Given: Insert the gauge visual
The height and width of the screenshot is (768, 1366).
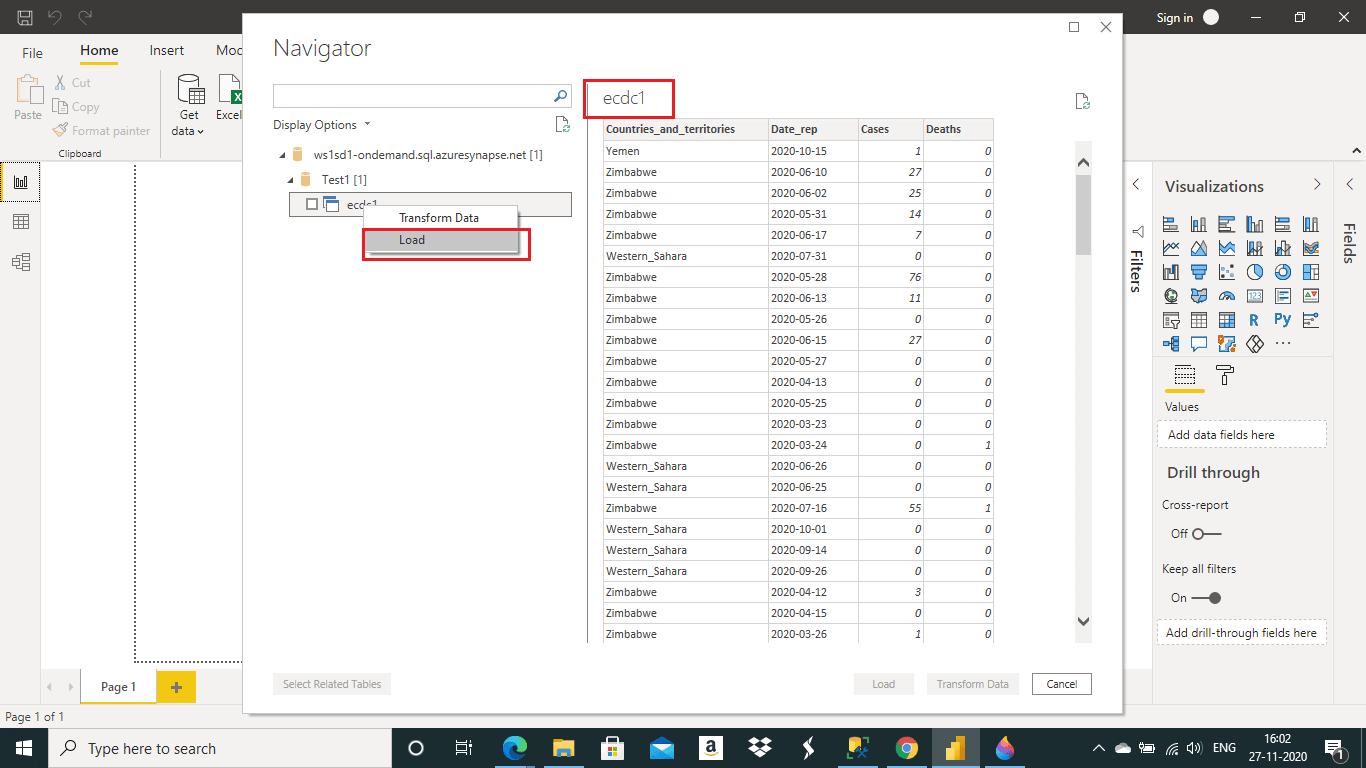Looking at the screenshot, I should point(1227,296).
